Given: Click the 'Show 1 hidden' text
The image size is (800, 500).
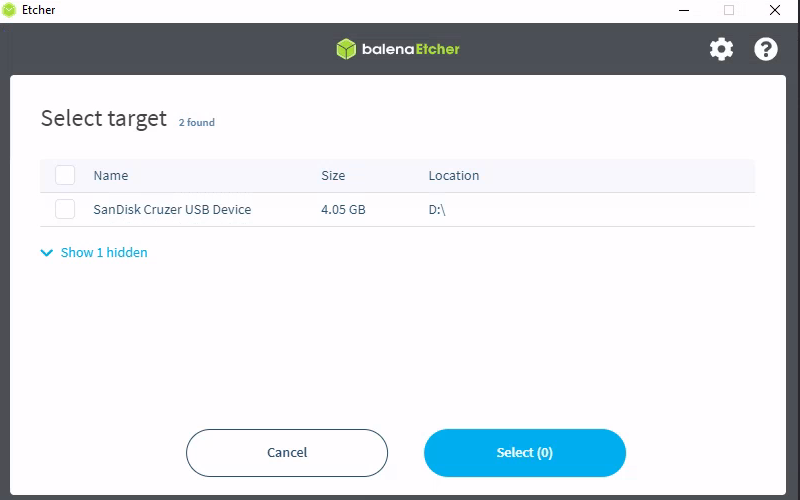Looking at the screenshot, I should click(x=104, y=253).
